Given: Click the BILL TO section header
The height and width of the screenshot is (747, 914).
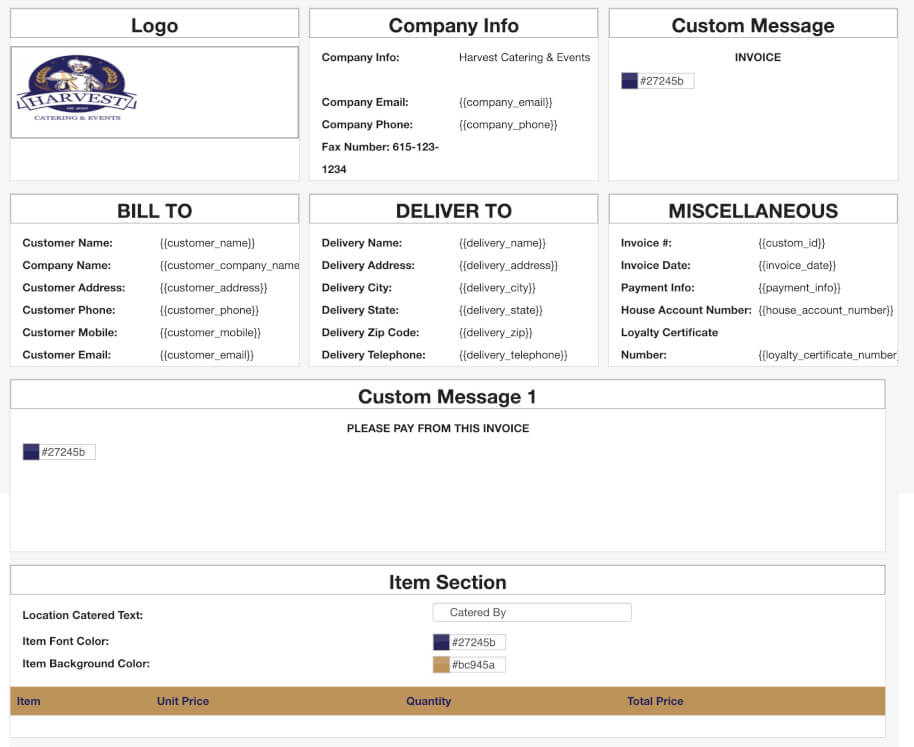Looking at the screenshot, I should tap(154, 210).
